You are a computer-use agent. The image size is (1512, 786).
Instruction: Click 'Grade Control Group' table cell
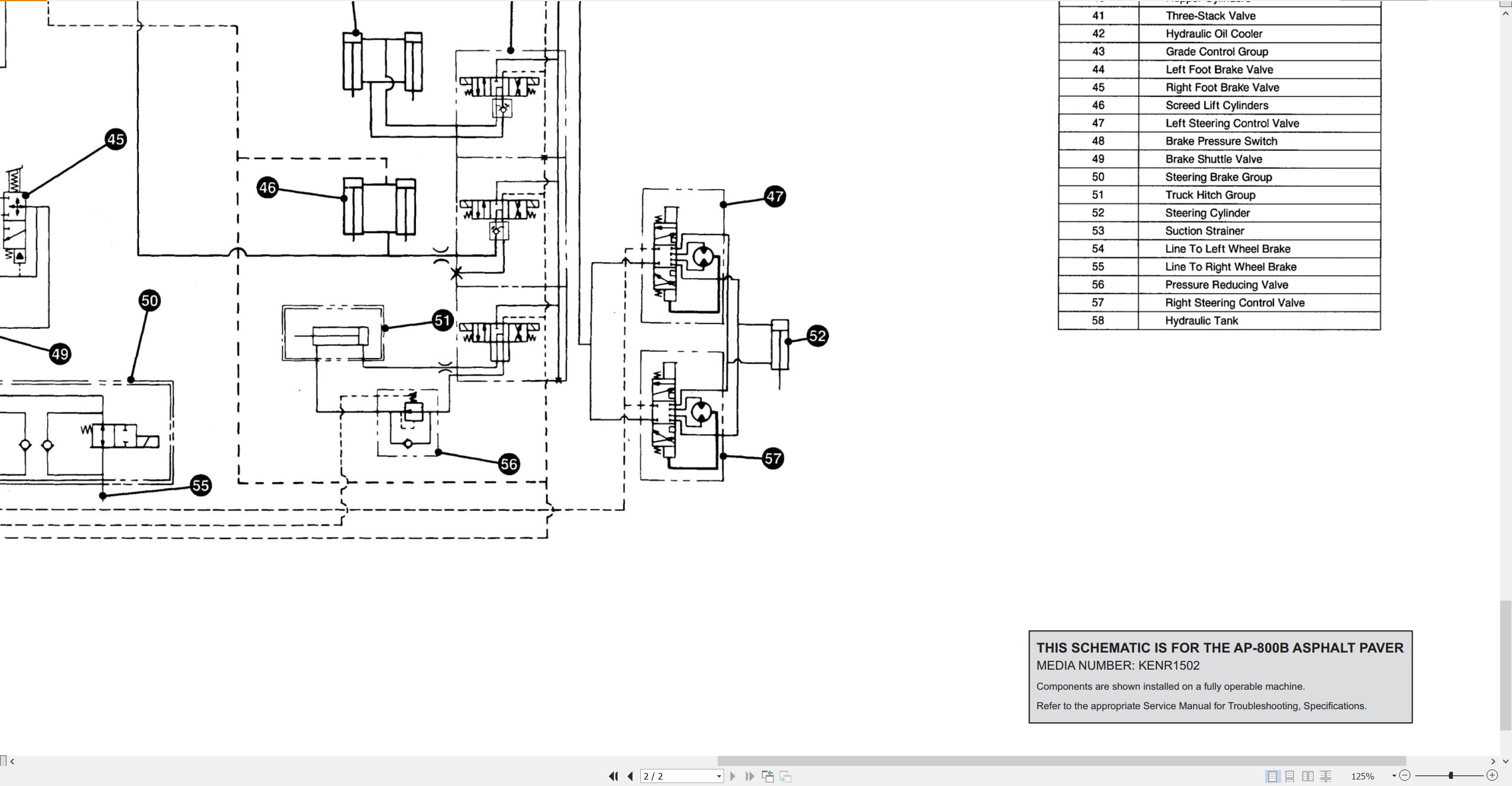pyautogui.click(x=1260, y=51)
